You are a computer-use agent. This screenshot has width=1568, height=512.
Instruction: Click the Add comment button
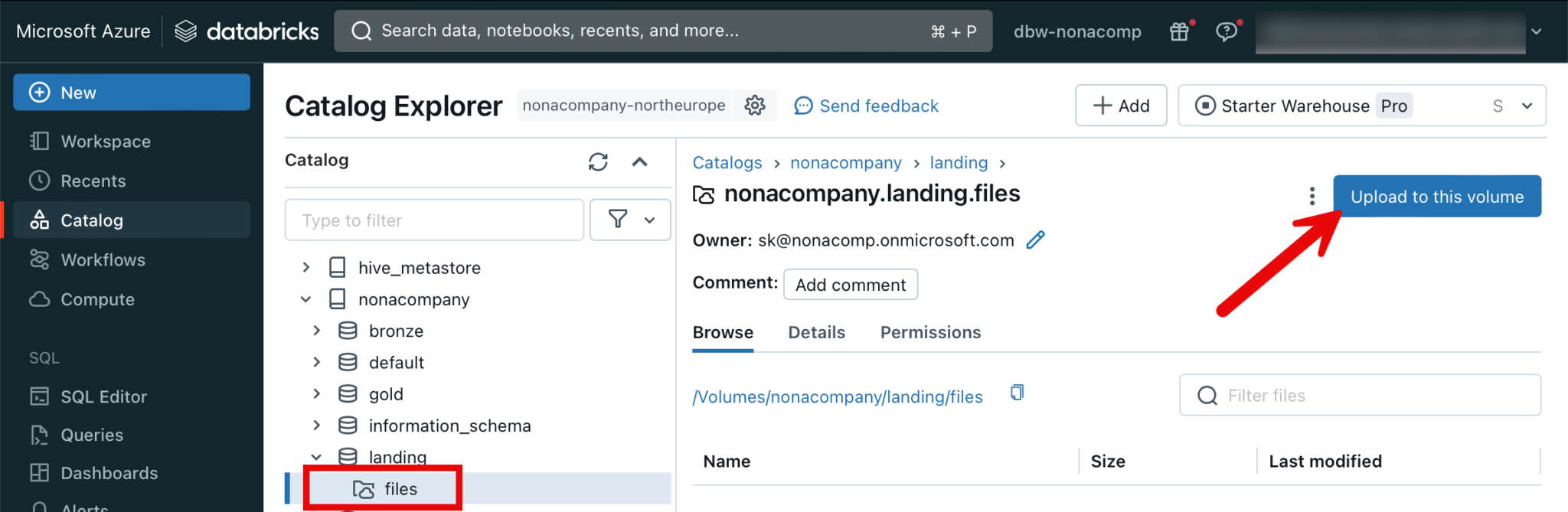coord(850,285)
